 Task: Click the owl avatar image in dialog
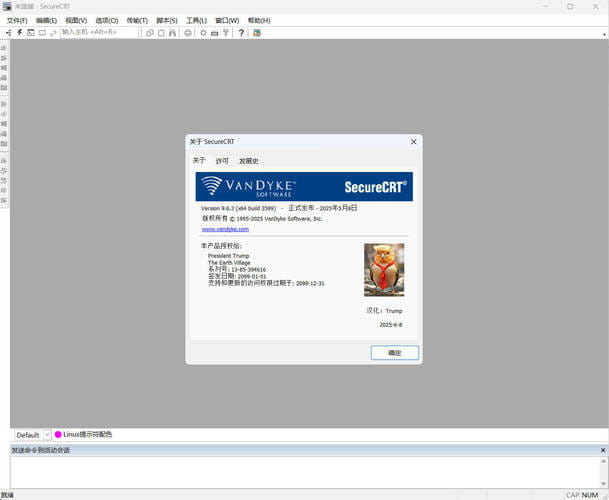384,270
